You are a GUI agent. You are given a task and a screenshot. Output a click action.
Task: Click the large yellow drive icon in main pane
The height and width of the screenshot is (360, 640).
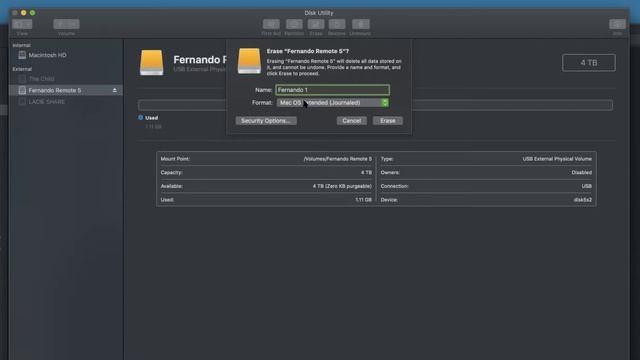(151, 62)
